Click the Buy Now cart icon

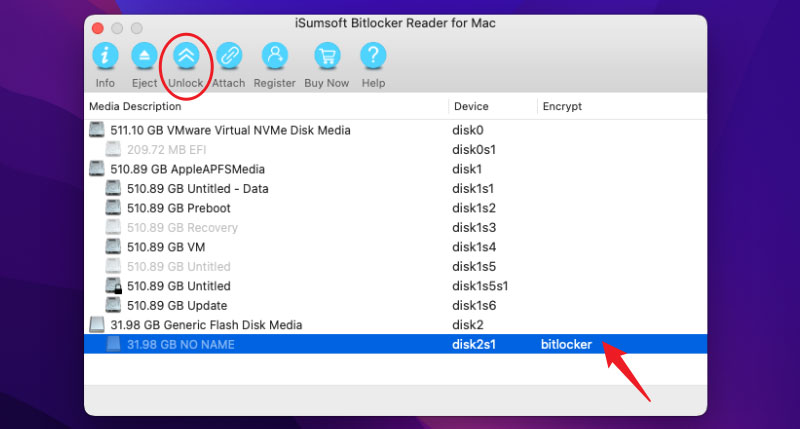pyautogui.click(x=327, y=56)
